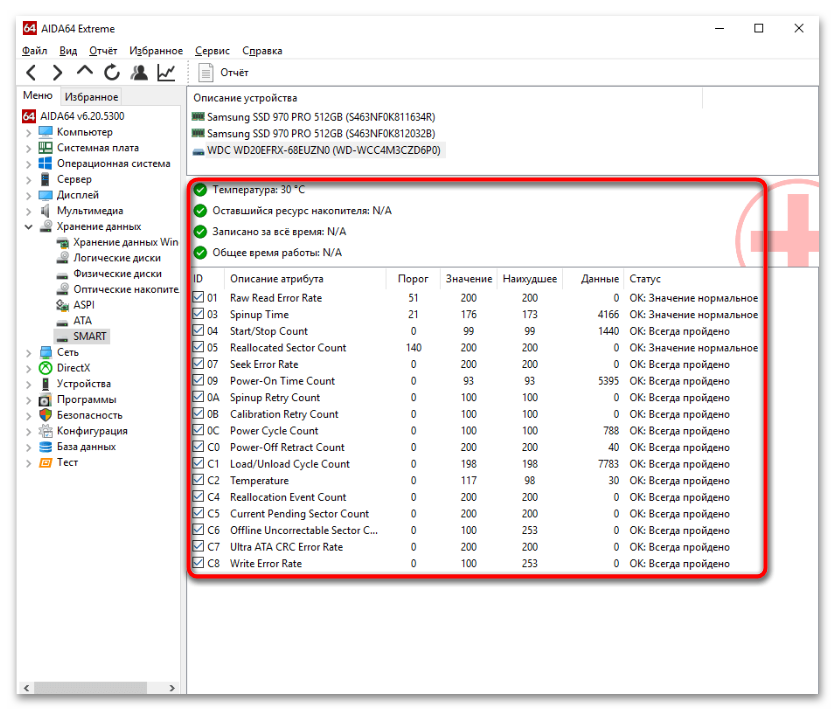The width and height of the screenshot is (835, 710).
Task: Expand the Сеть tree node
Action: click(29, 353)
